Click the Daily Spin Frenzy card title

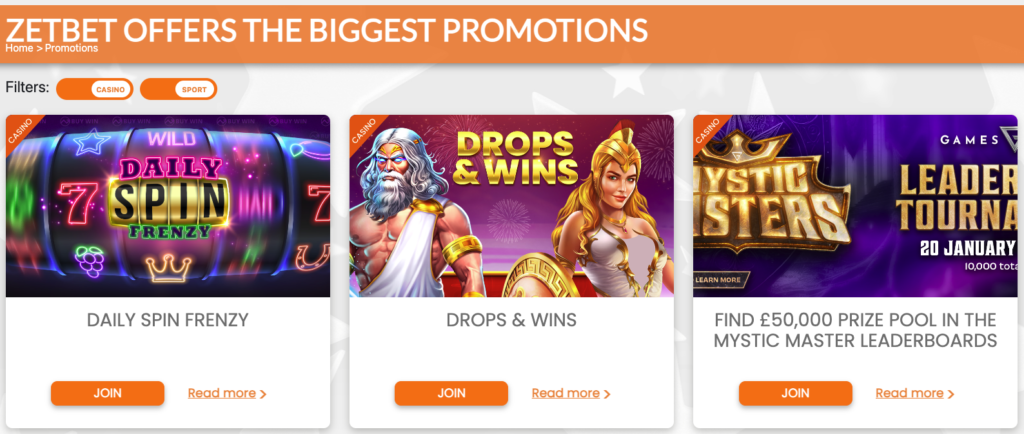(168, 320)
